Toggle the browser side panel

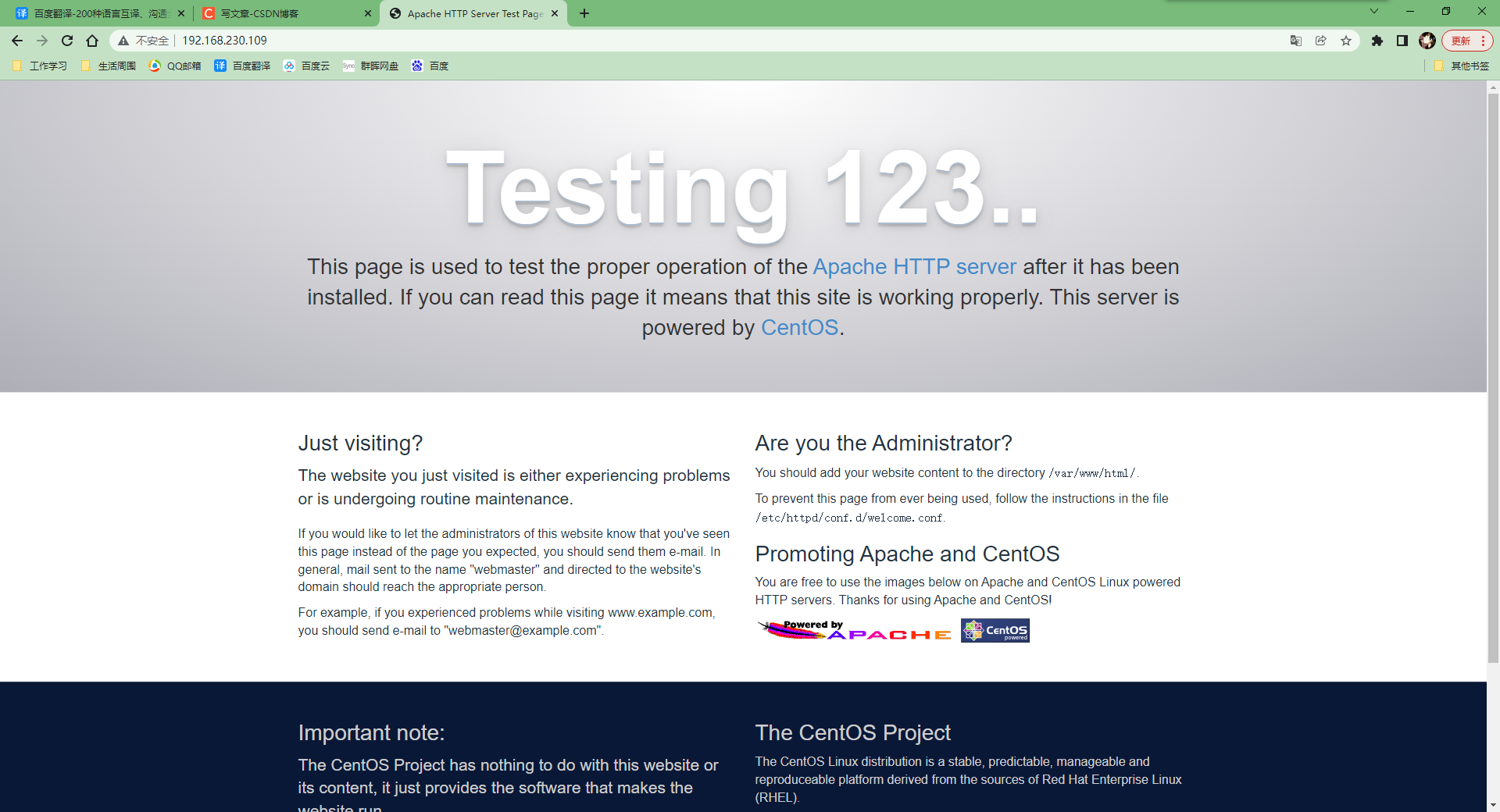click(x=1402, y=41)
